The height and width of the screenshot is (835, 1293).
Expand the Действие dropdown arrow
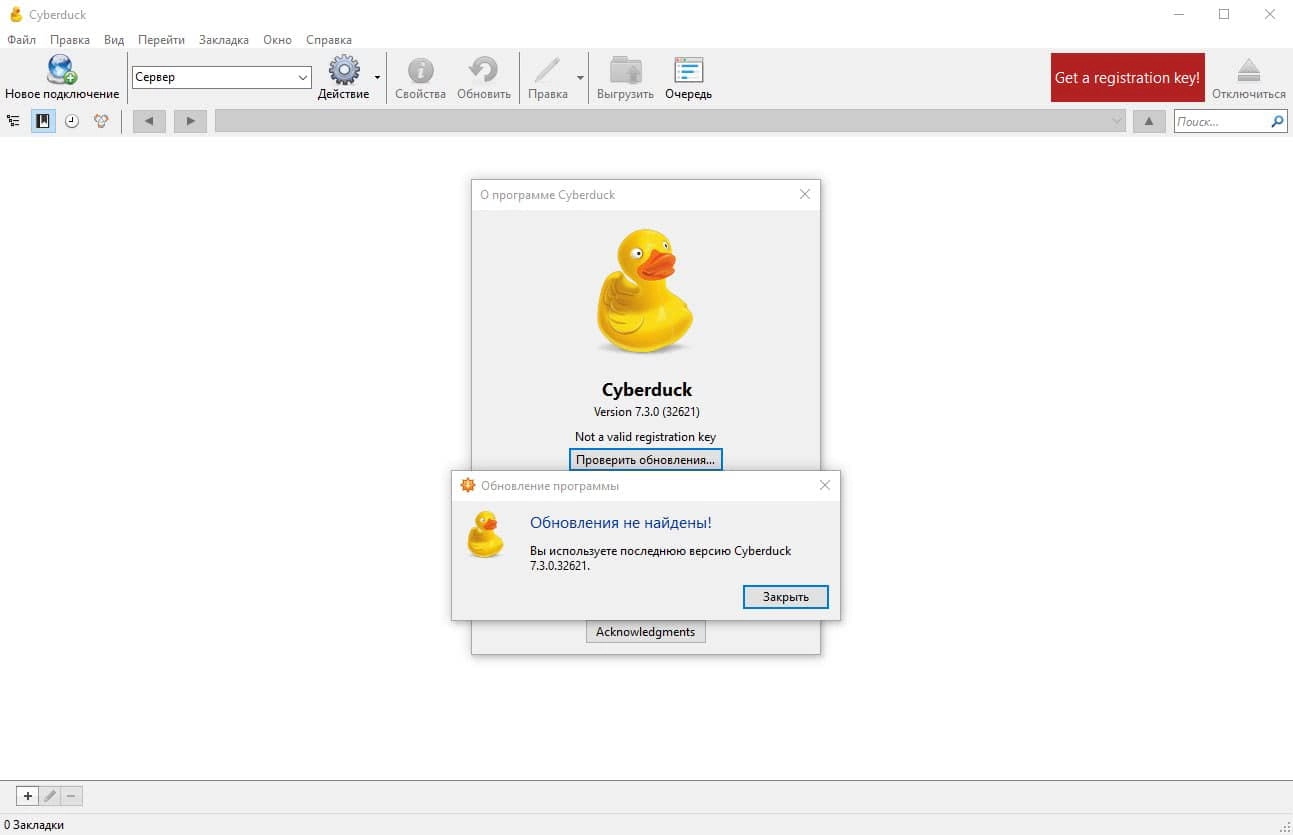377,77
